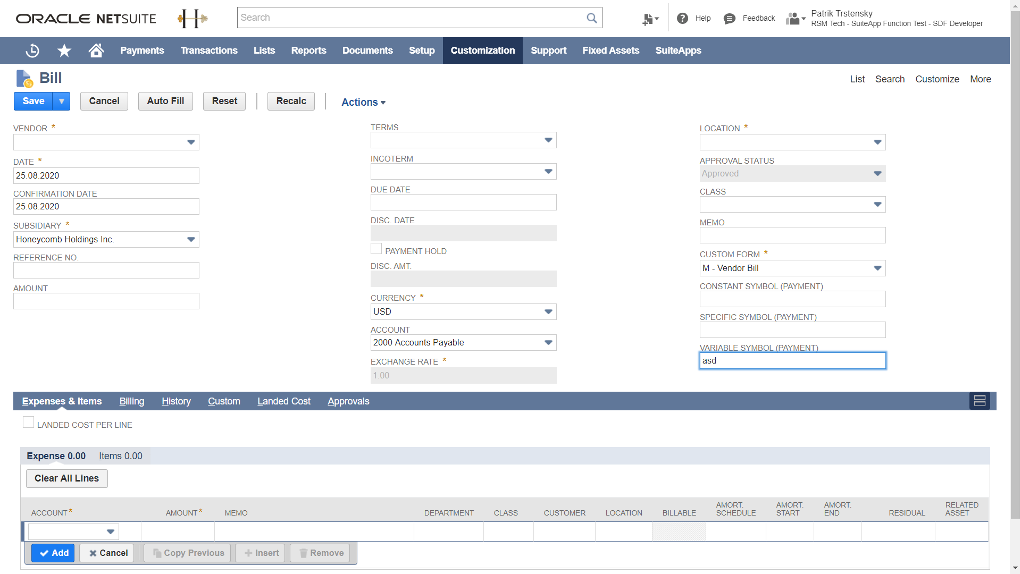The image size is (1020, 574).
Task: Check the Landed Cost Per Line box
Action: point(28,424)
